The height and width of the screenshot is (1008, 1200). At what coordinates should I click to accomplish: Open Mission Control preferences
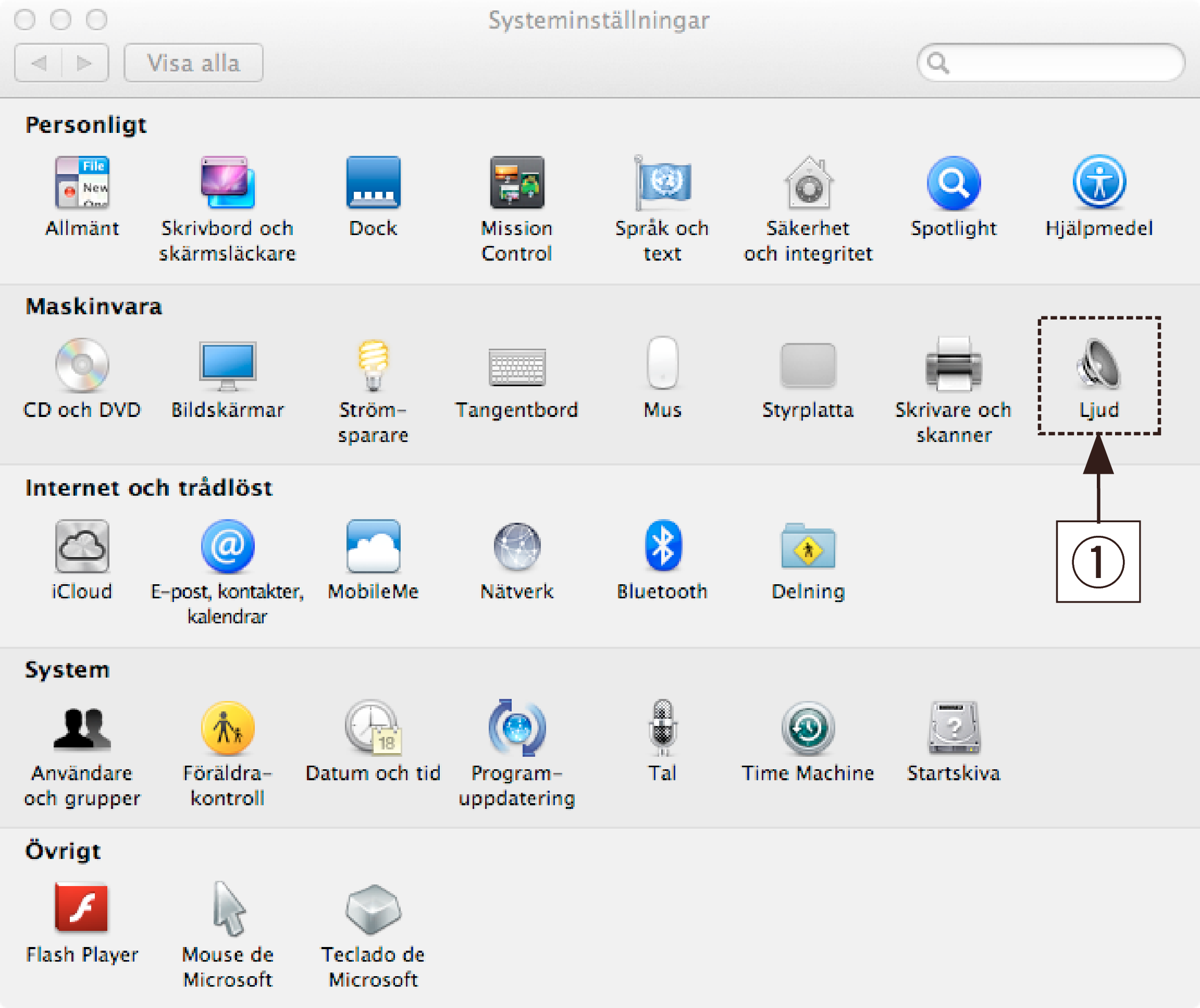pos(516,184)
